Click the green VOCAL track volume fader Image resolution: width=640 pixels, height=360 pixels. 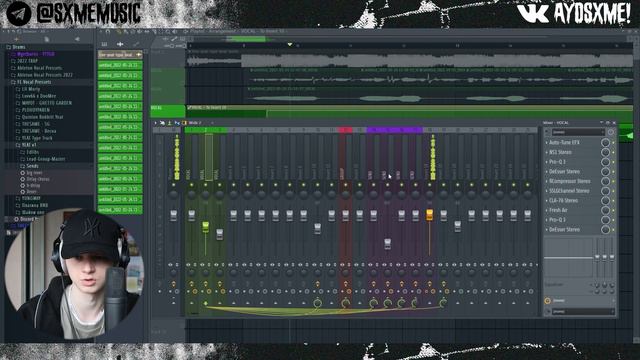click(205, 226)
